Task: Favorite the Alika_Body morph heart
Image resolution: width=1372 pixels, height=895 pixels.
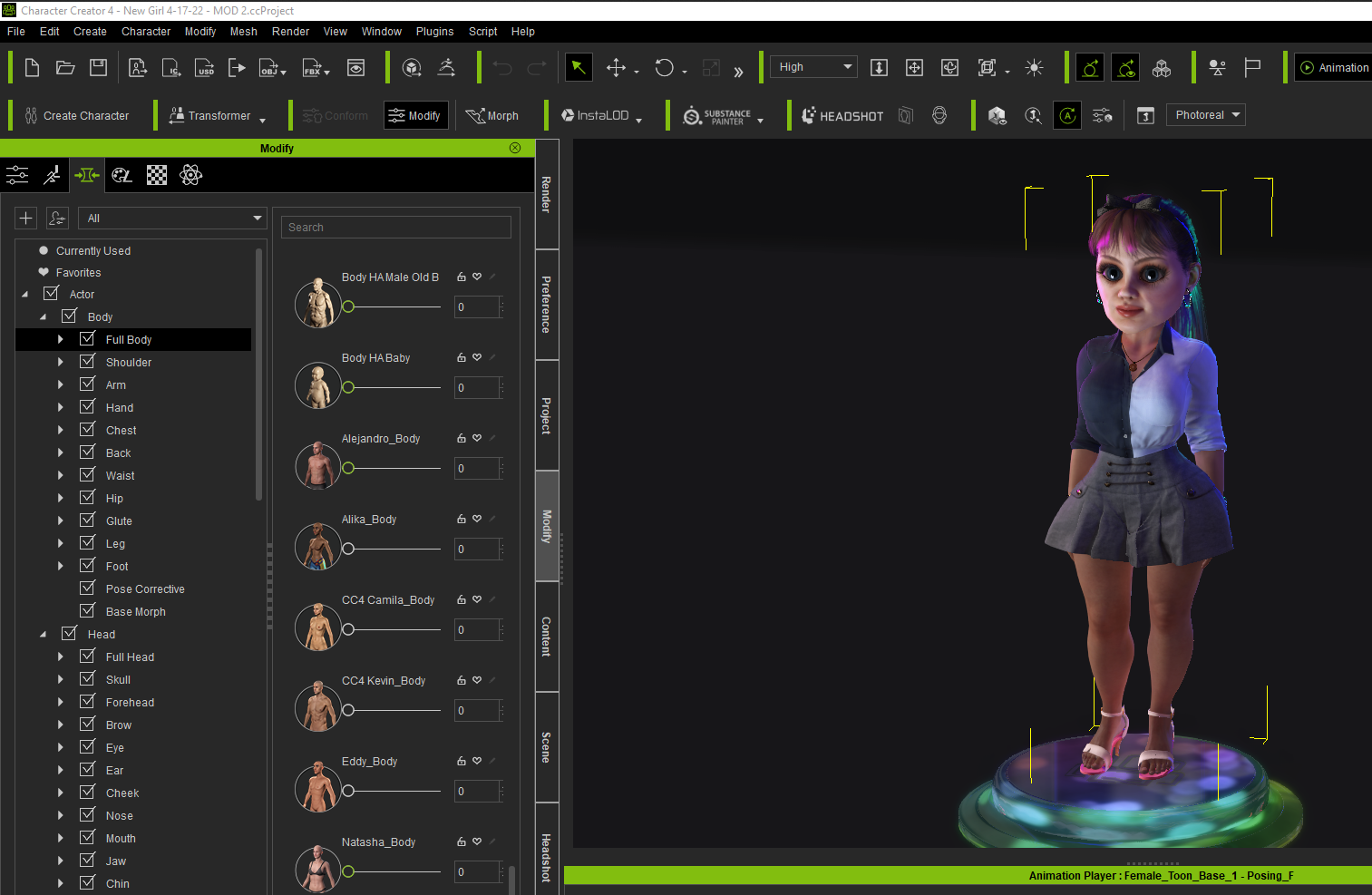Action: [477, 519]
